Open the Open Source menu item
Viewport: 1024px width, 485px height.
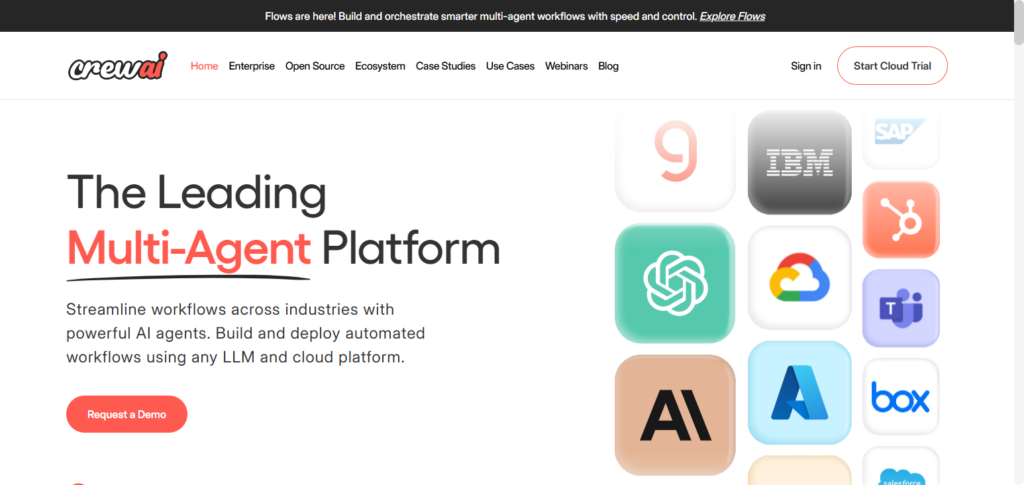[x=315, y=66]
